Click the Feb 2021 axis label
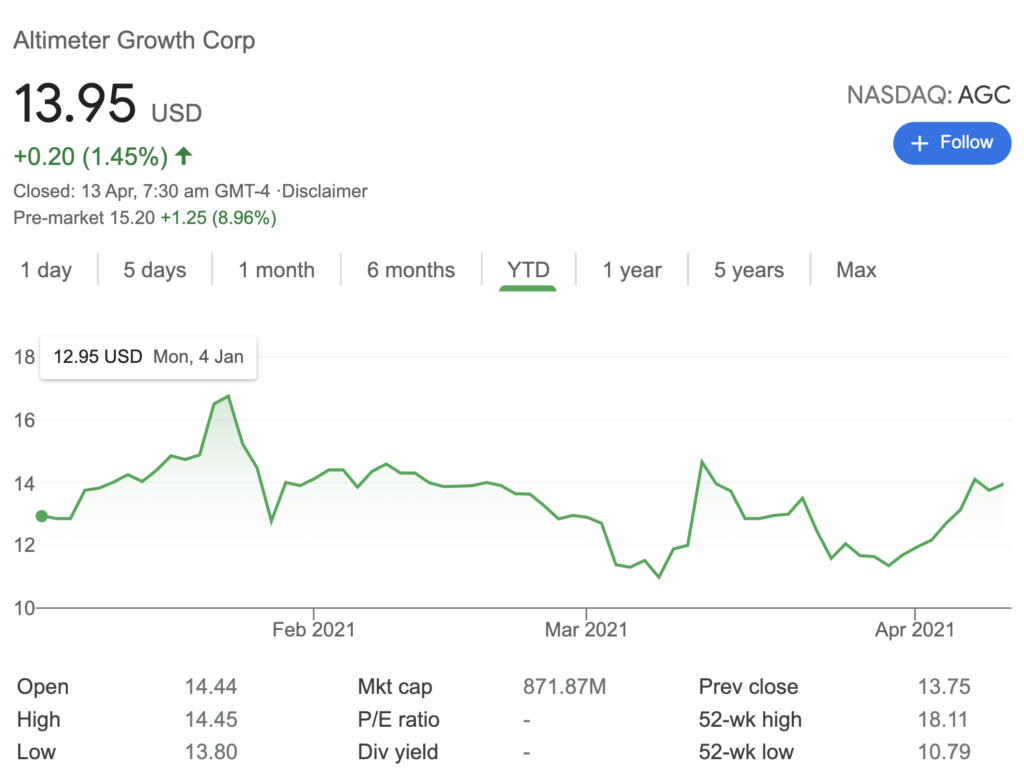 pyautogui.click(x=313, y=629)
